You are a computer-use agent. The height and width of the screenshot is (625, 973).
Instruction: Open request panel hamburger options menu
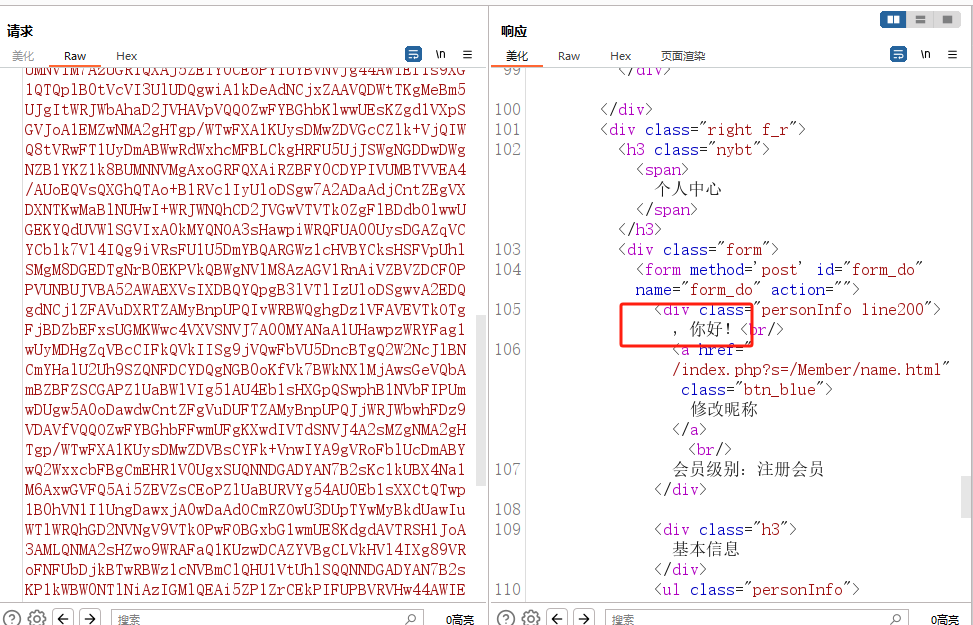coord(467,54)
